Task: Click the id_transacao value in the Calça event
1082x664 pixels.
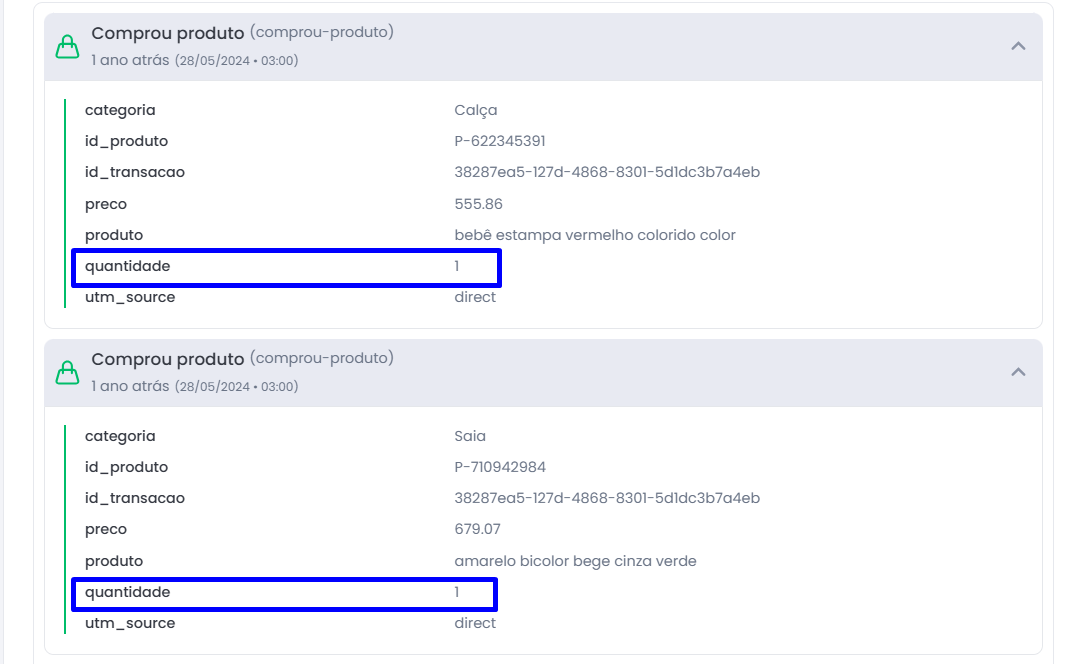Action: [x=607, y=172]
